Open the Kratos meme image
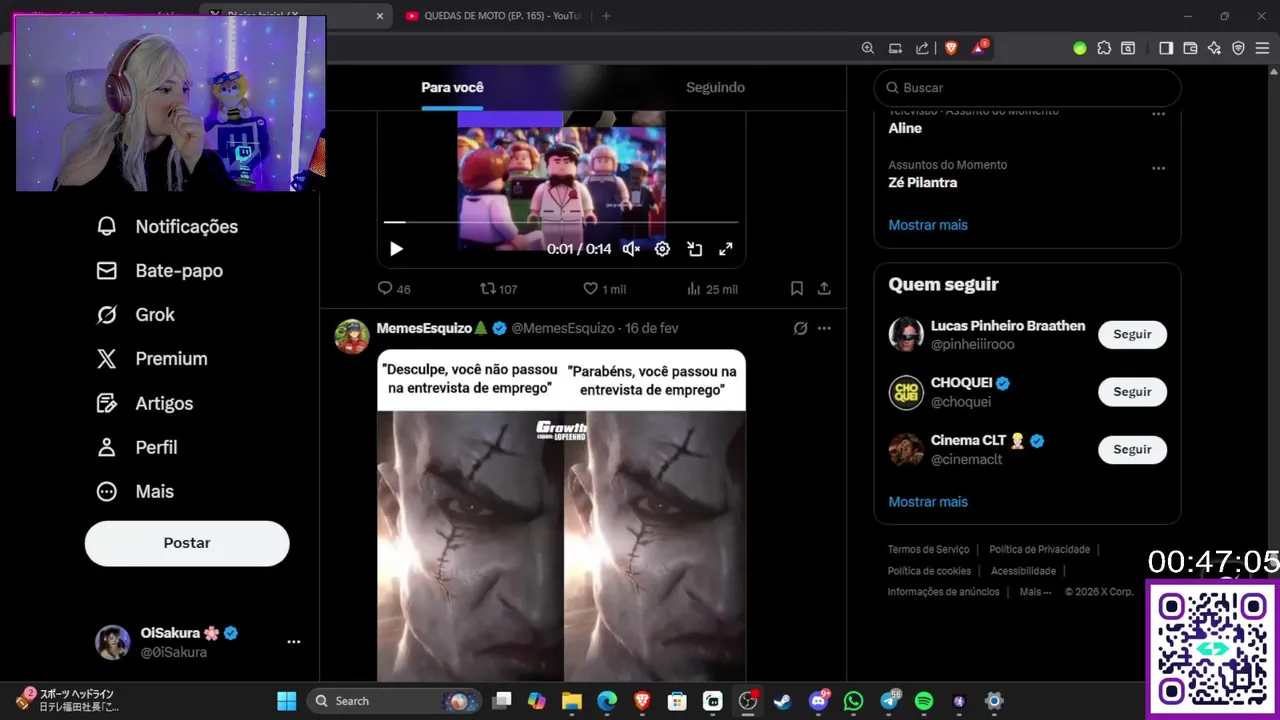Viewport: 1280px width, 720px height. point(561,515)
